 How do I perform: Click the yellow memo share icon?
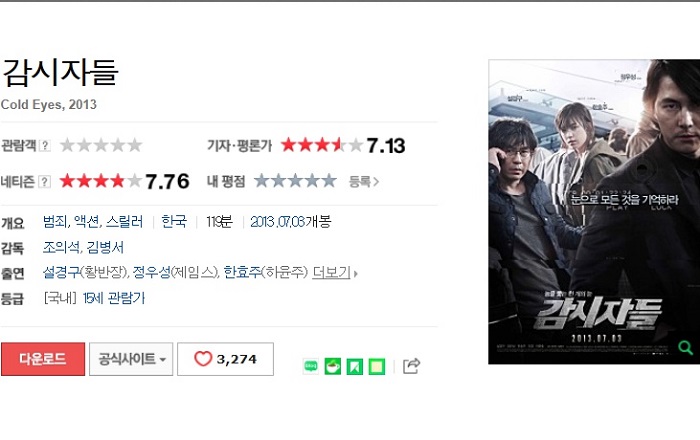pos(377,366)
